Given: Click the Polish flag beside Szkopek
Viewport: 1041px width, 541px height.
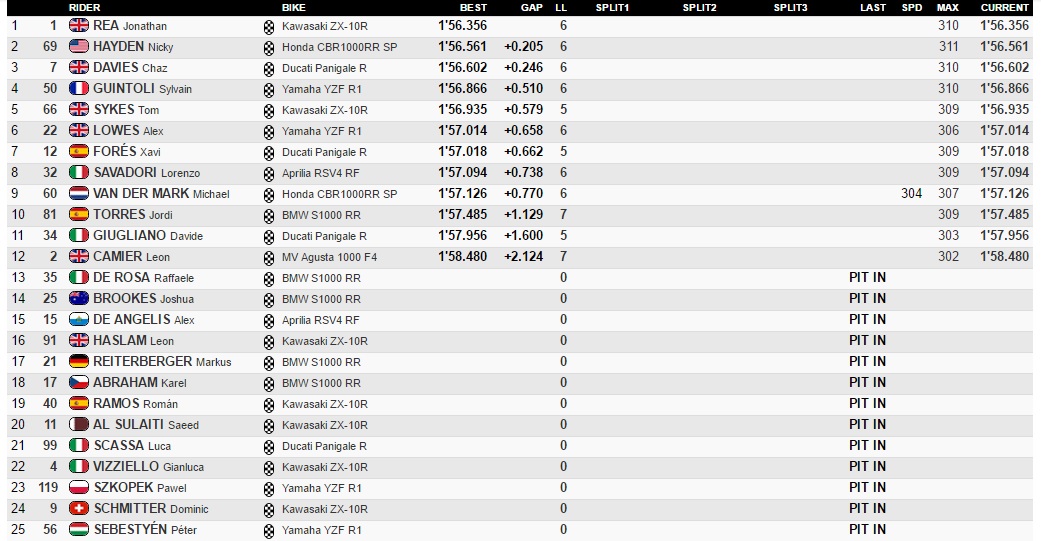Looking at the screenshot, I should tap(78, 487).
